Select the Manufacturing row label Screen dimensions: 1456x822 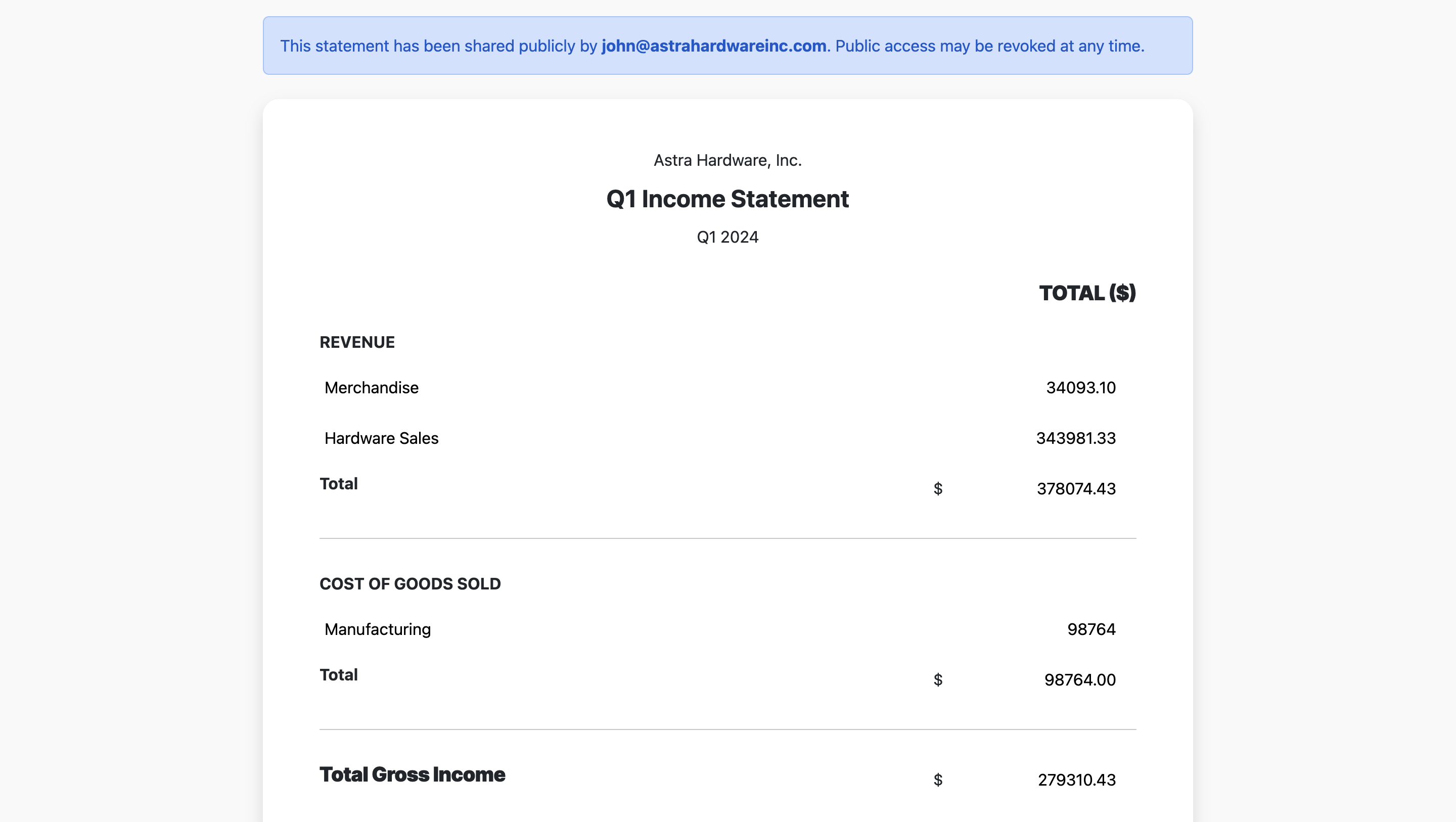377,629
